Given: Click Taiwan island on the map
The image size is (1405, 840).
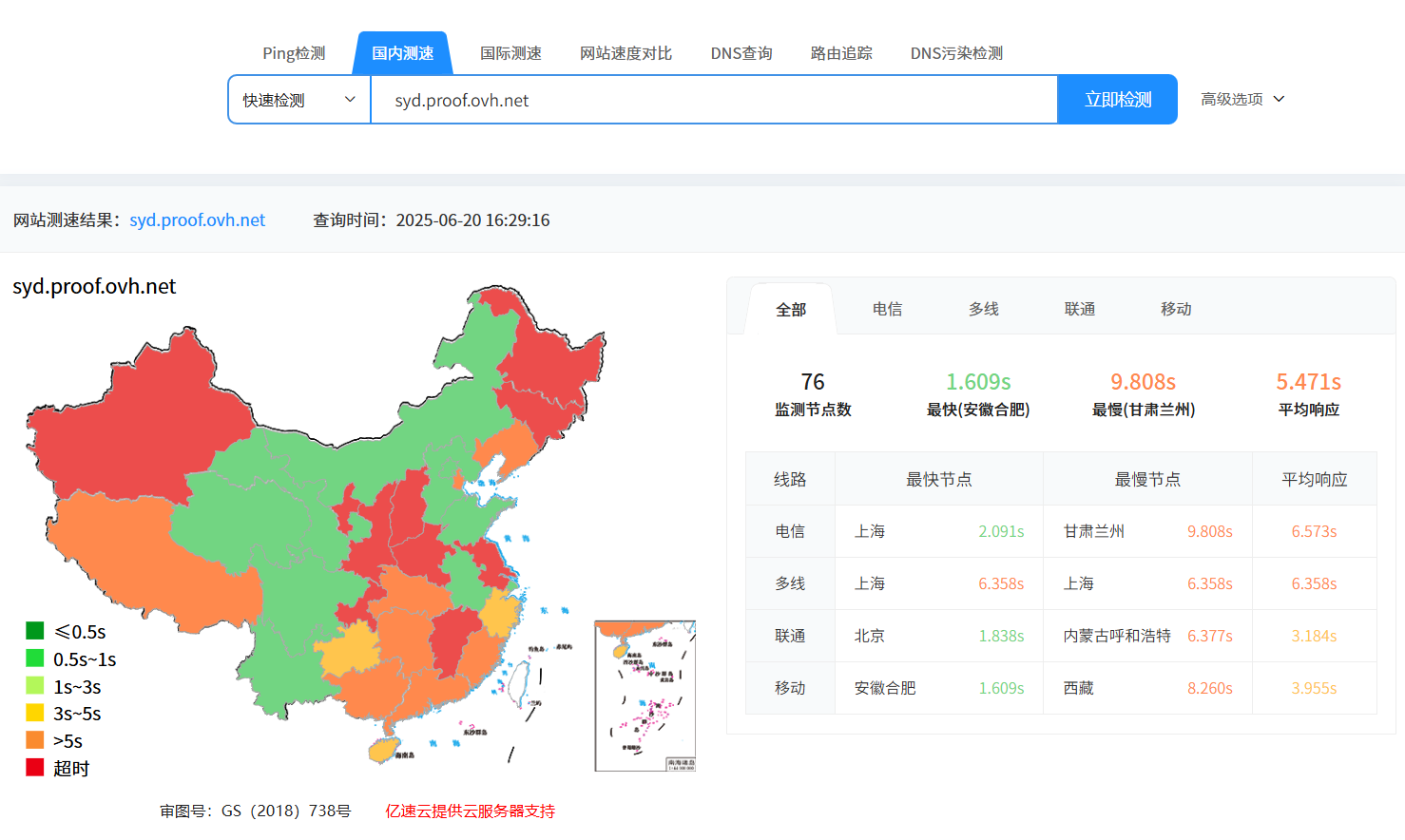Looking at the screenshot, I should coord(519,684).
